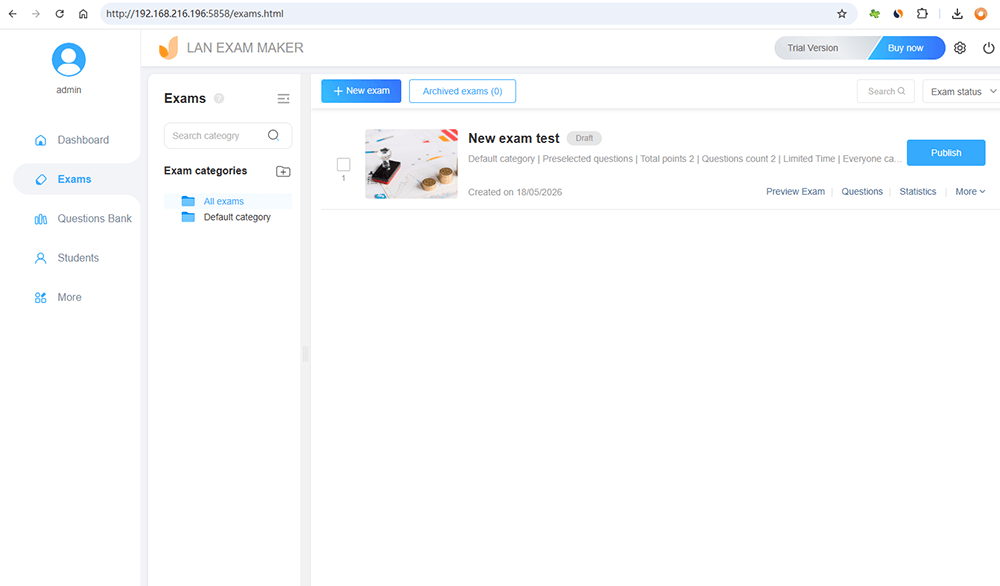Open the settings gear icon

pos(959,48)
